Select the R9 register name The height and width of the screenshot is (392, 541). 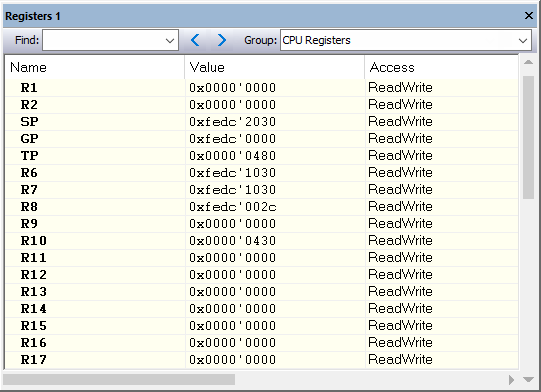coord(29,224)
